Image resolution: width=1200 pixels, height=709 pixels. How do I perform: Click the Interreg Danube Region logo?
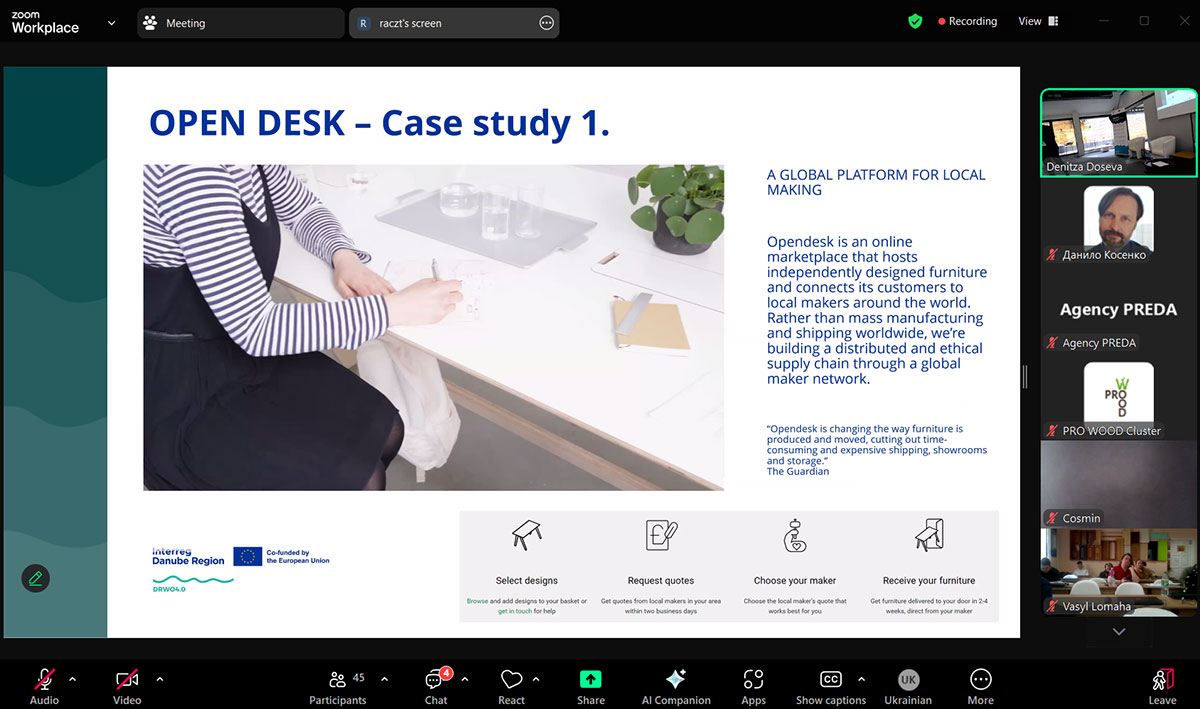coord(188,557)
